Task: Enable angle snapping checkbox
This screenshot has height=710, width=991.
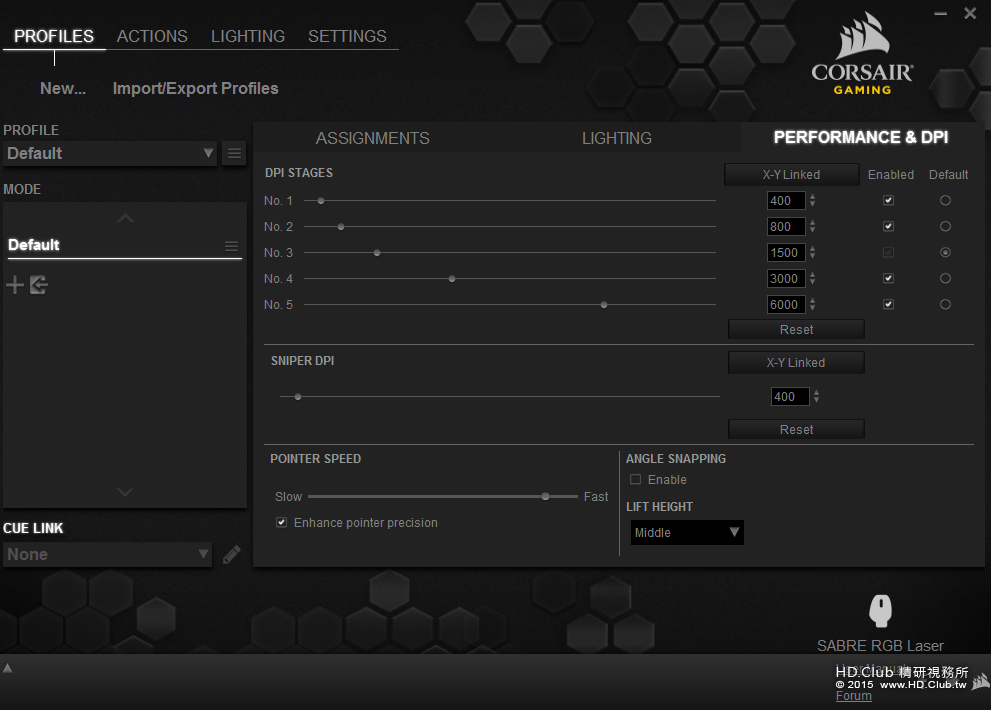Action: [635, 479]
